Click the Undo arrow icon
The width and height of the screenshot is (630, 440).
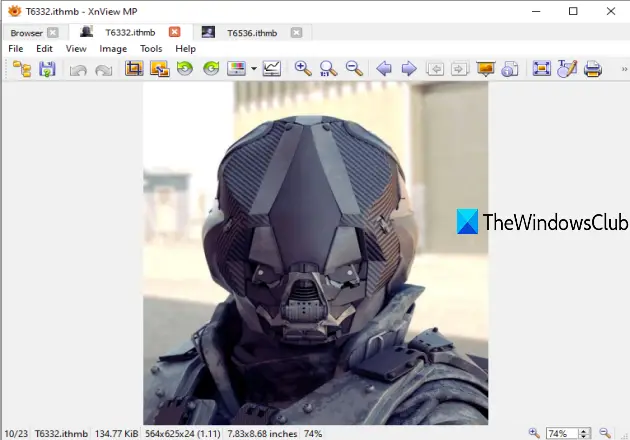tap(78, 70)
